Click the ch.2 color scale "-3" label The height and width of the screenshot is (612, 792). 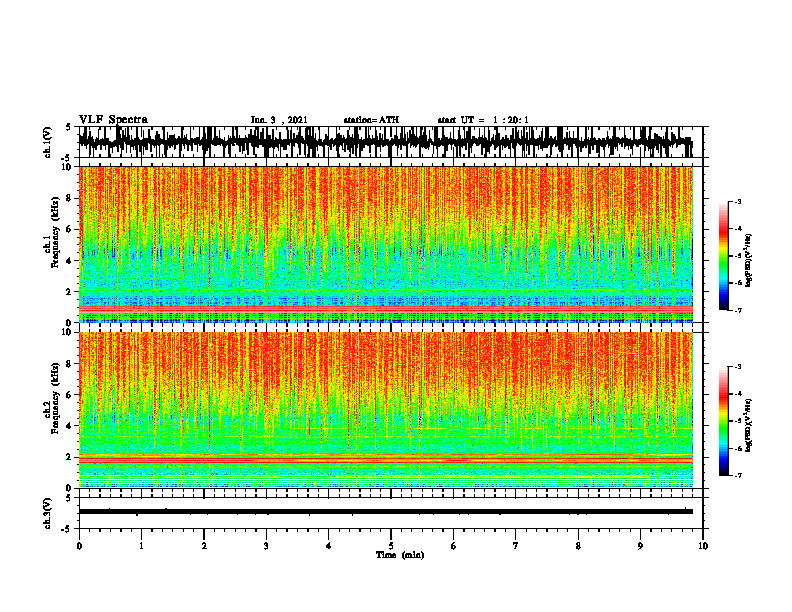point(738,367)
